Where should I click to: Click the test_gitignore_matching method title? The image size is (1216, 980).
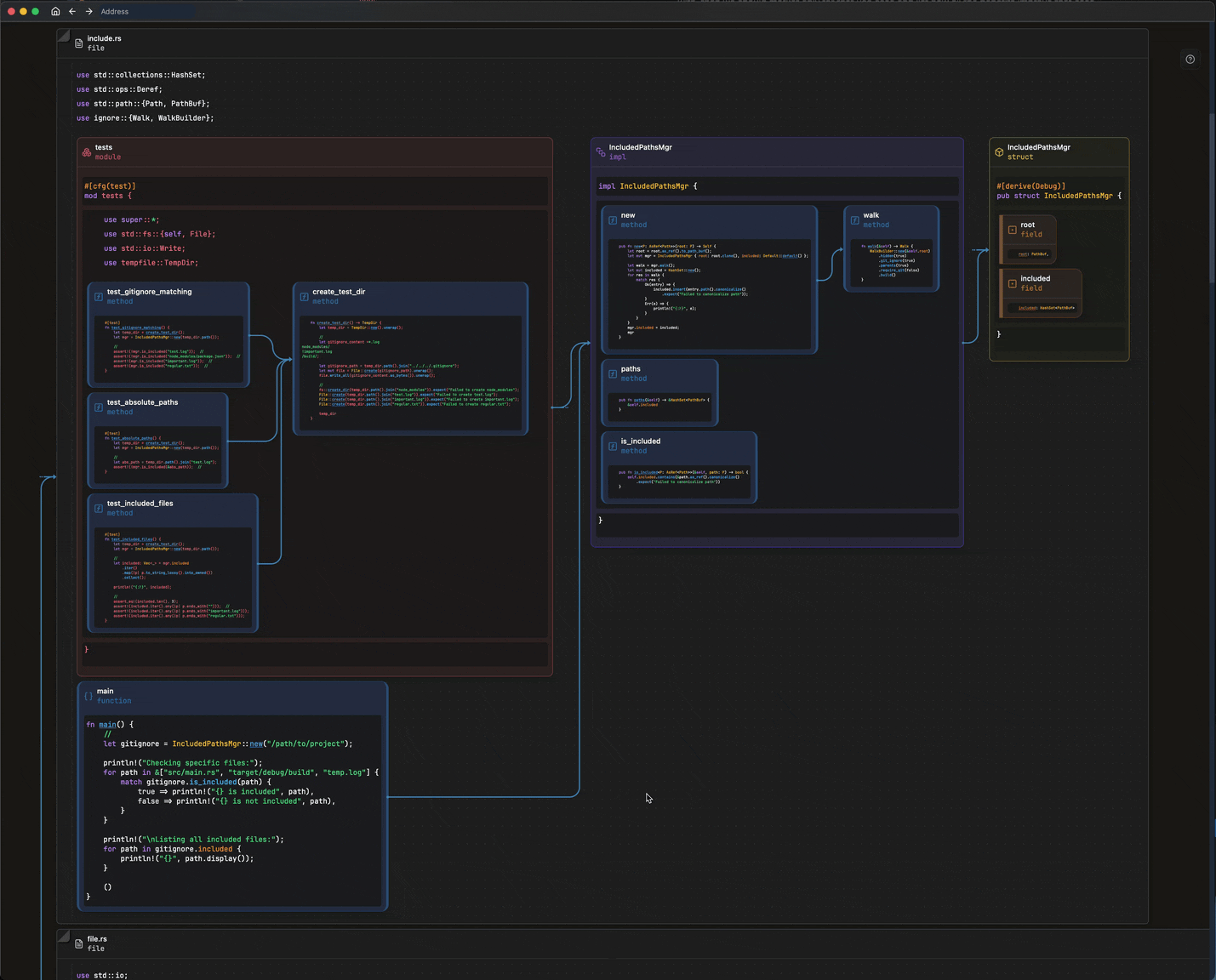(x=149, y=292)
